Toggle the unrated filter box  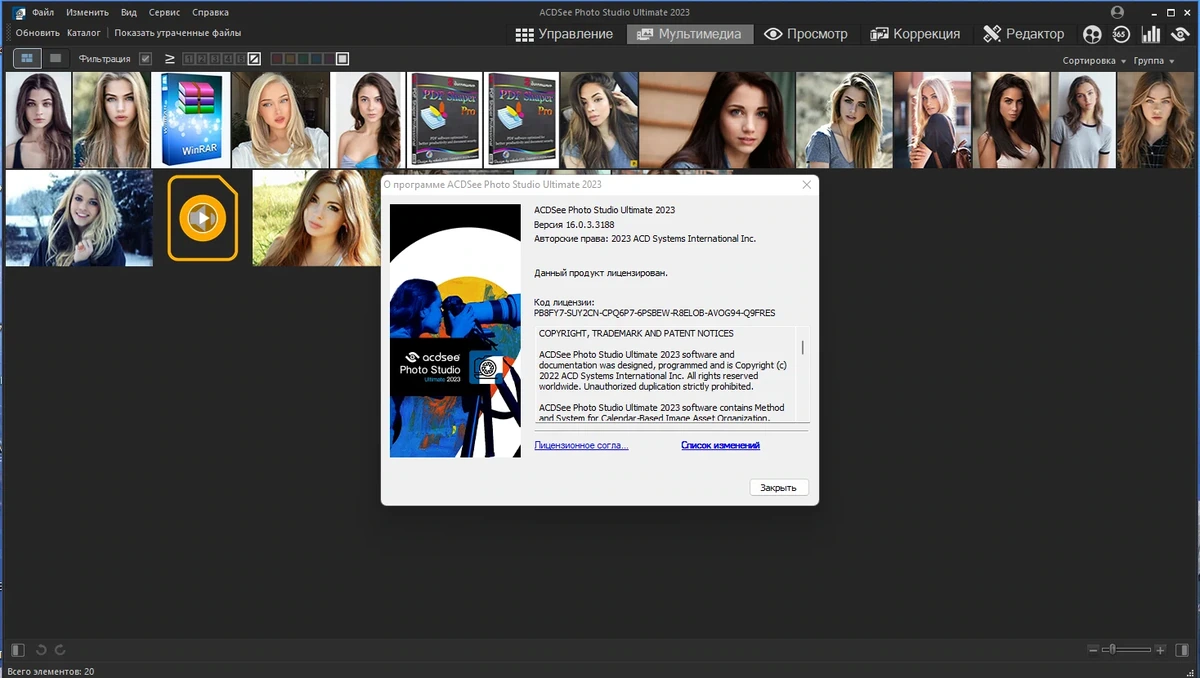point(254,59)
